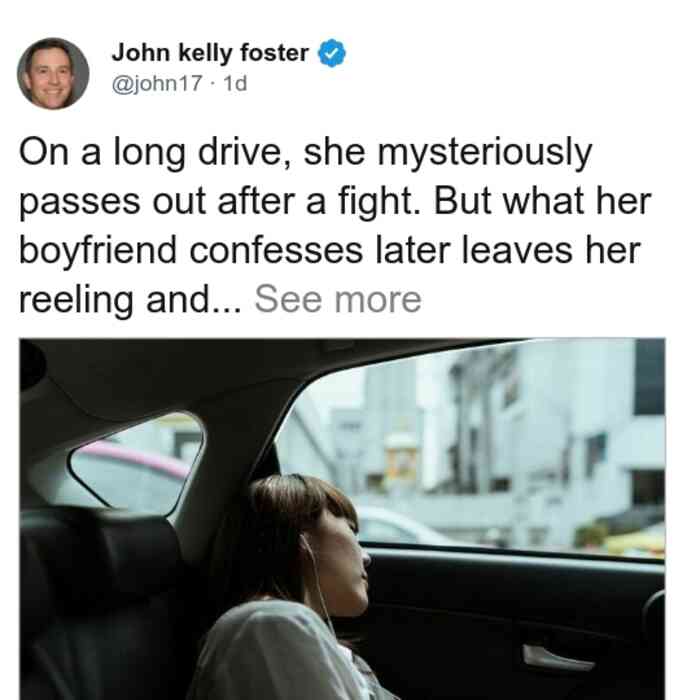Click the silver door handle in photo
700x700 pixels.
pyautogui.click(x=558, y=658)
